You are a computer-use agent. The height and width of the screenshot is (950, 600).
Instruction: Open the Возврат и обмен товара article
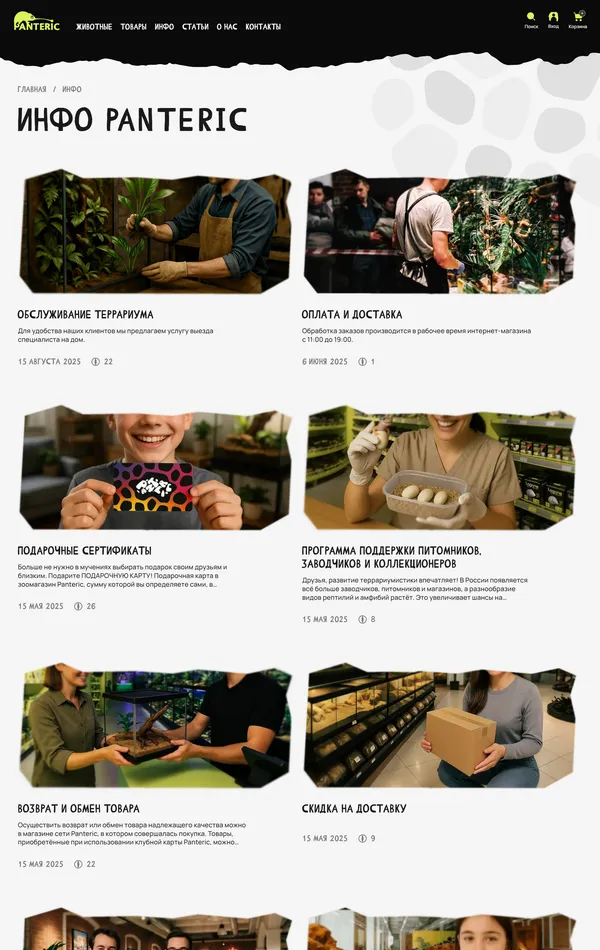[x=78, y=808]
